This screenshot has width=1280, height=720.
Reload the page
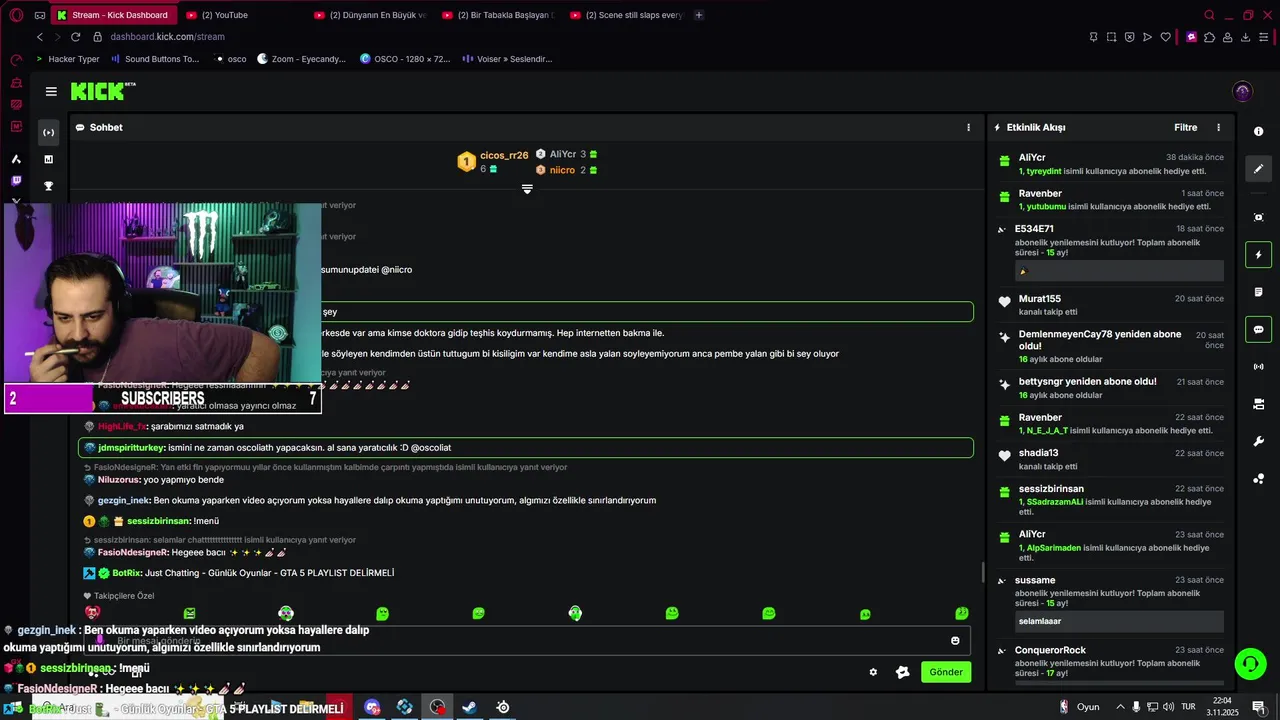75,37
